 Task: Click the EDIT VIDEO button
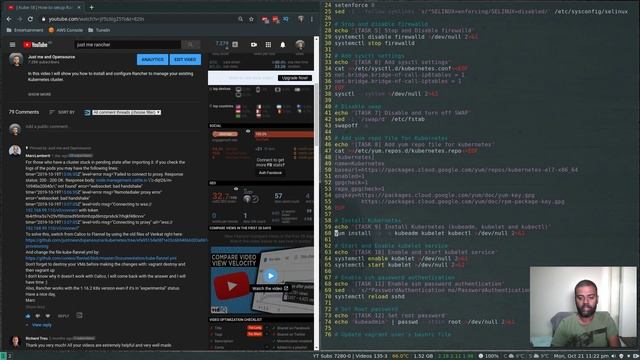coord(185,60)
